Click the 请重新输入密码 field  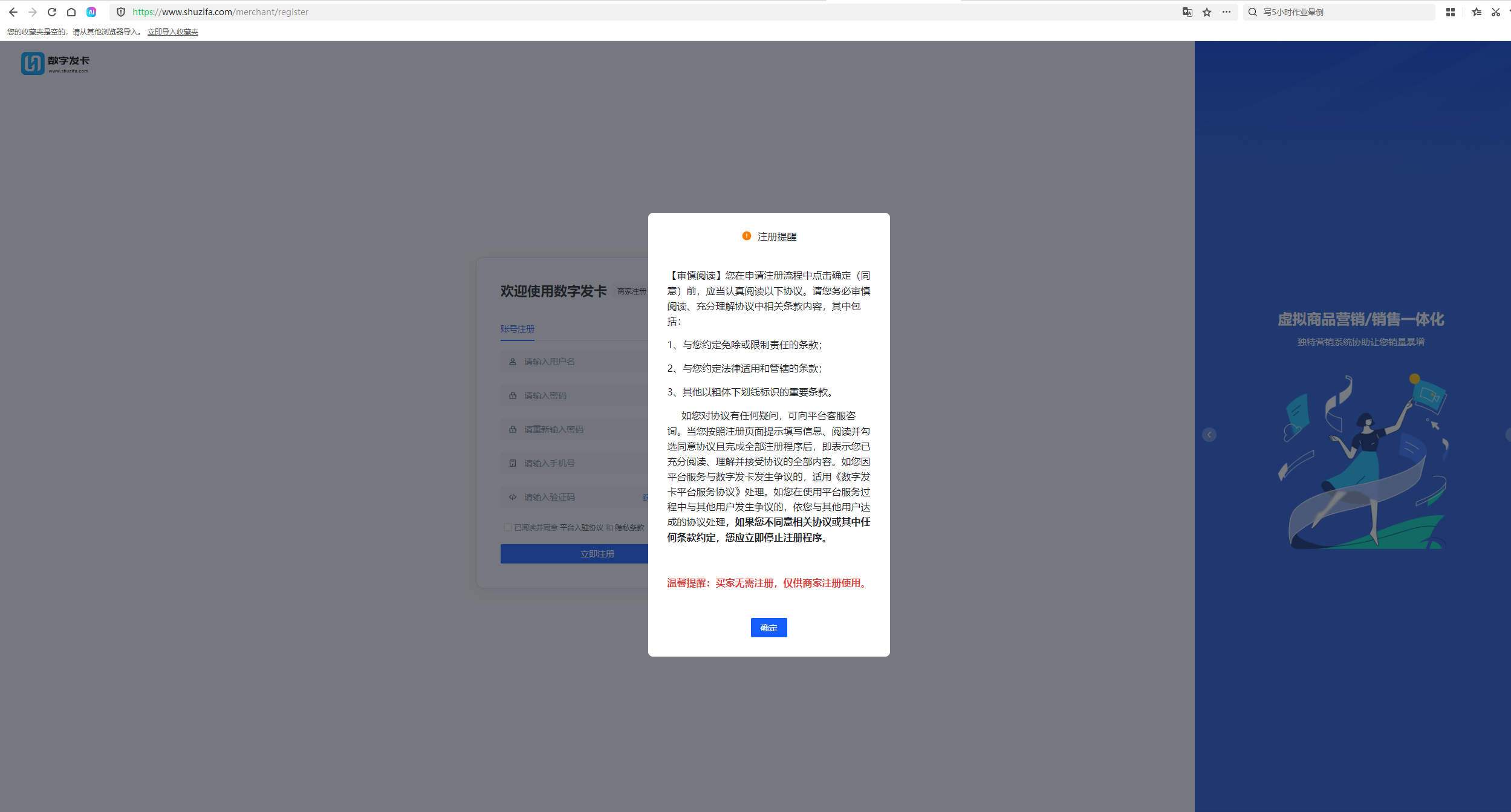(574, 429)
